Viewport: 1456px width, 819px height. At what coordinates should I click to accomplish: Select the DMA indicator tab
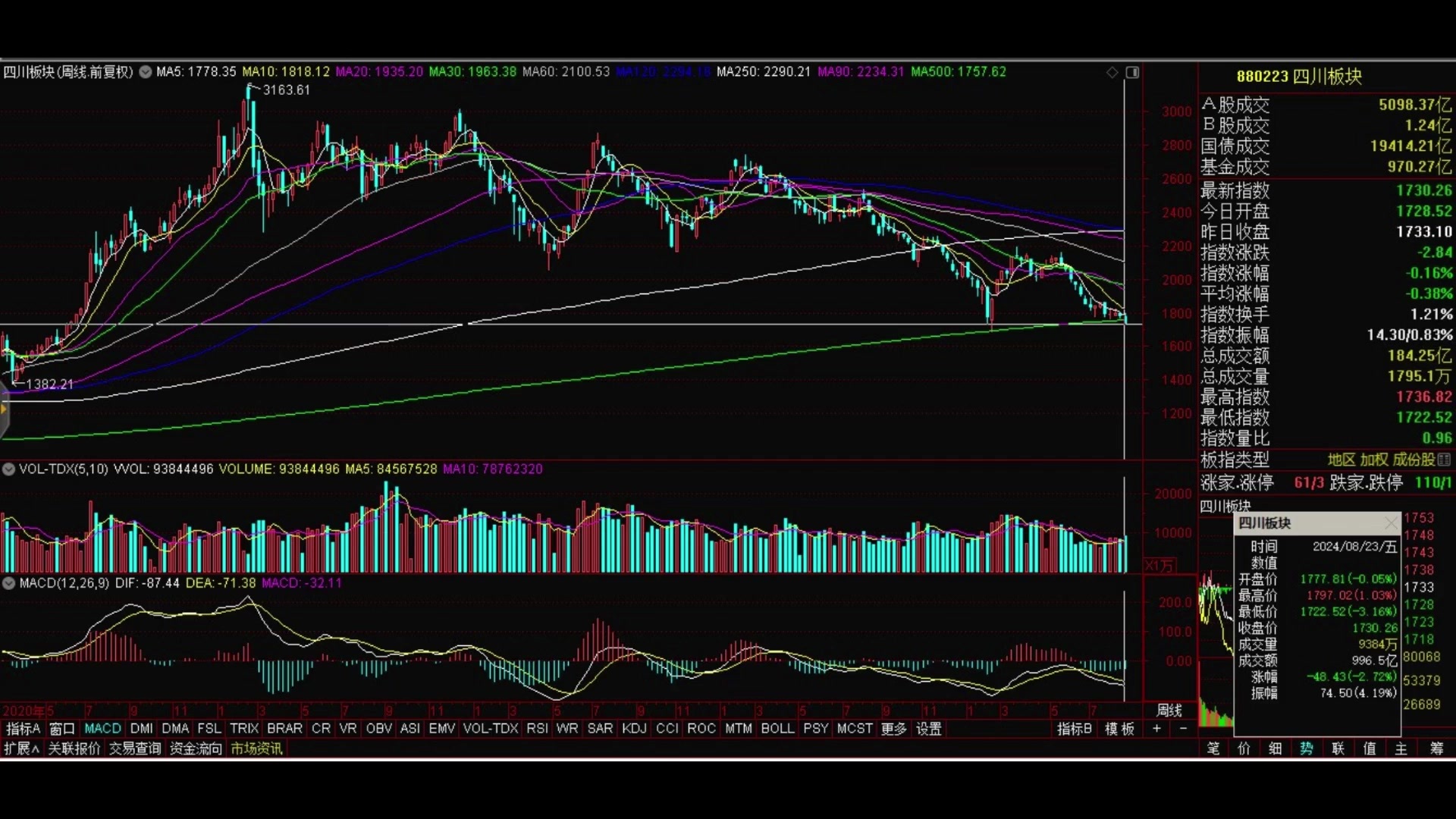(x=175, y=729)
